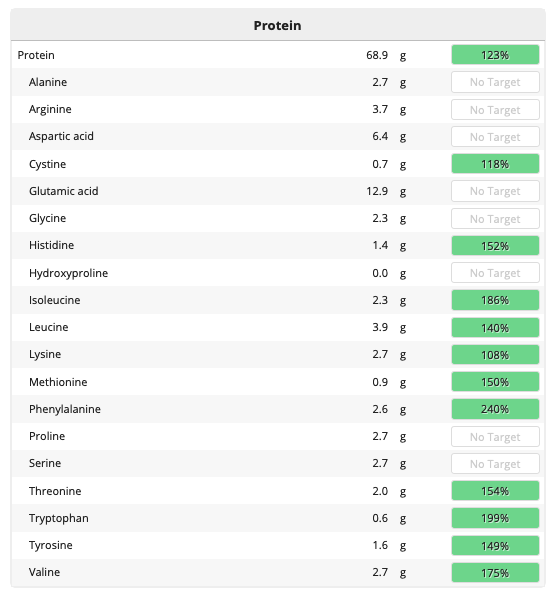Click the Isoleucine 186% target bar

tap(495, 300)
